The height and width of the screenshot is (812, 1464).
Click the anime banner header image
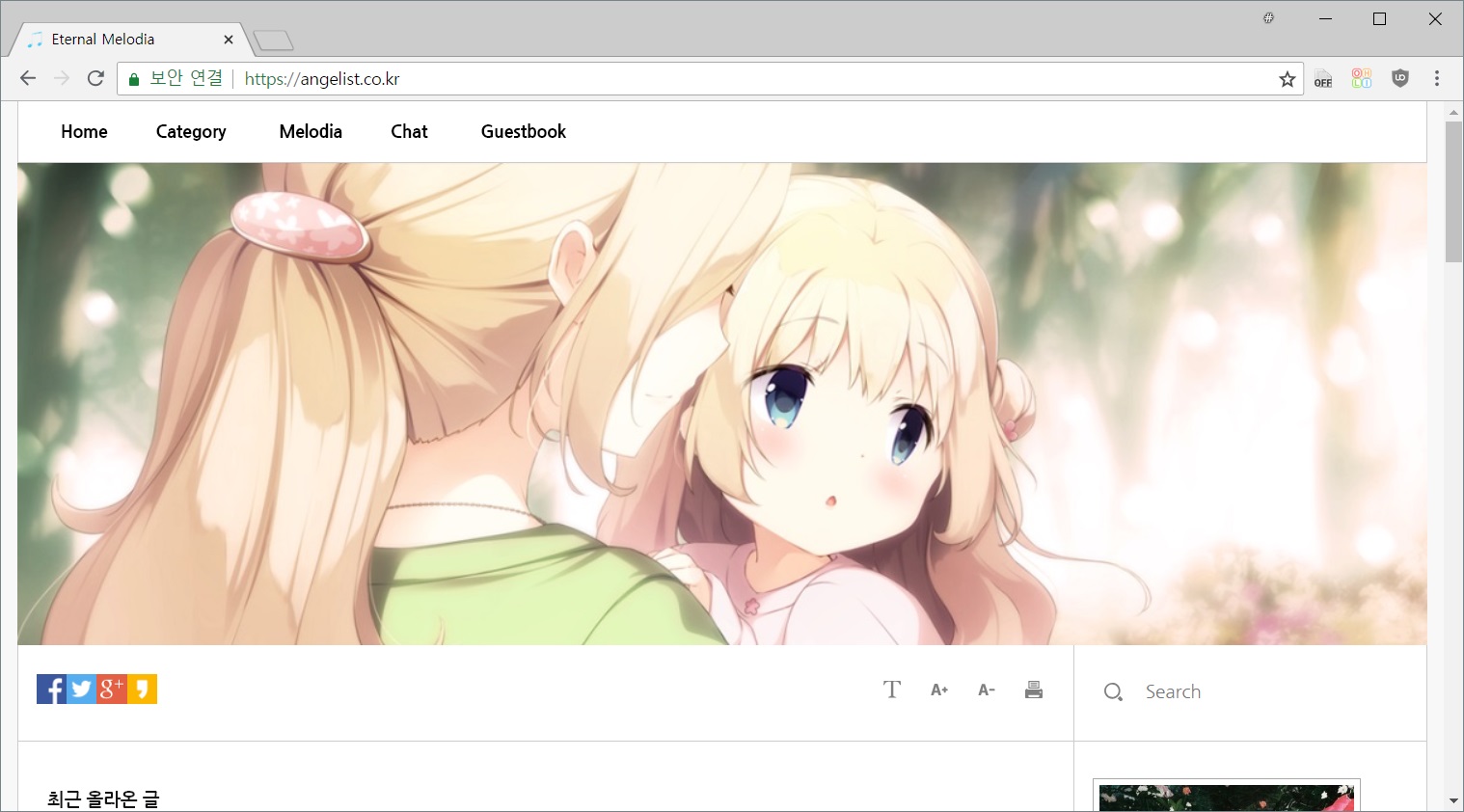[721, 404]
